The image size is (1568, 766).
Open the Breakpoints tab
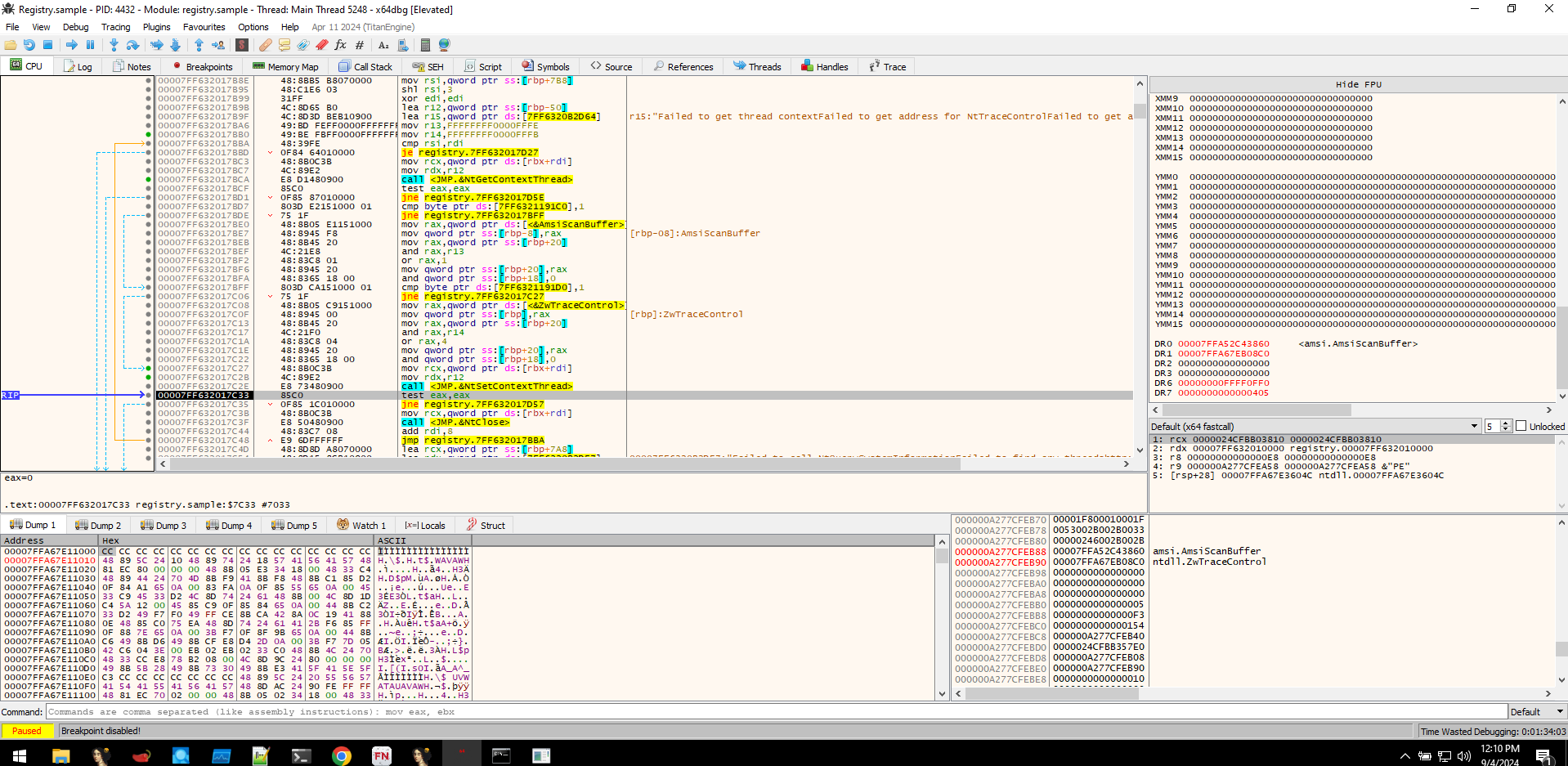click(x=202, y=66)
